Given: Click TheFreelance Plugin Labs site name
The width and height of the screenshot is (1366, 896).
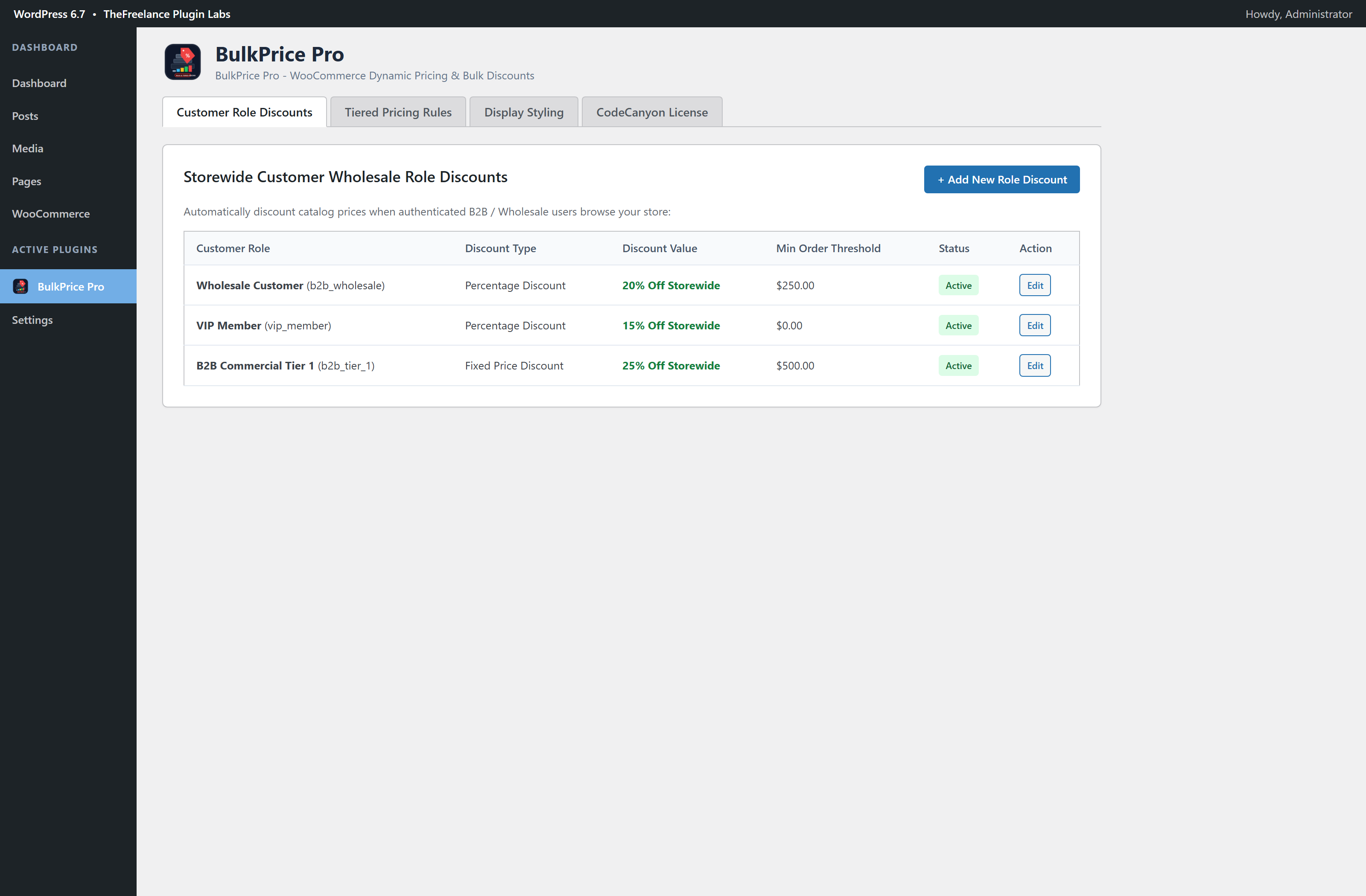Looking at the screenshot, I should (166, 14).
